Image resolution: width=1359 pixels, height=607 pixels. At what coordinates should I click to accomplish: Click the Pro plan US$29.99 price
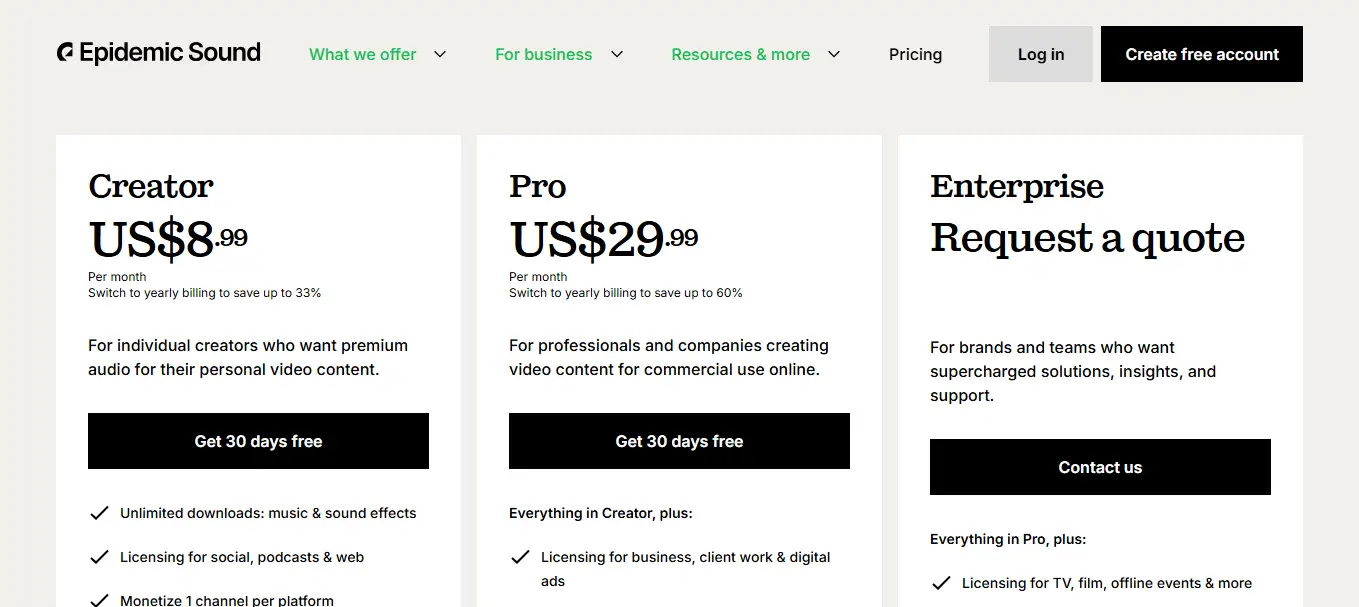[x=604, y=239]
